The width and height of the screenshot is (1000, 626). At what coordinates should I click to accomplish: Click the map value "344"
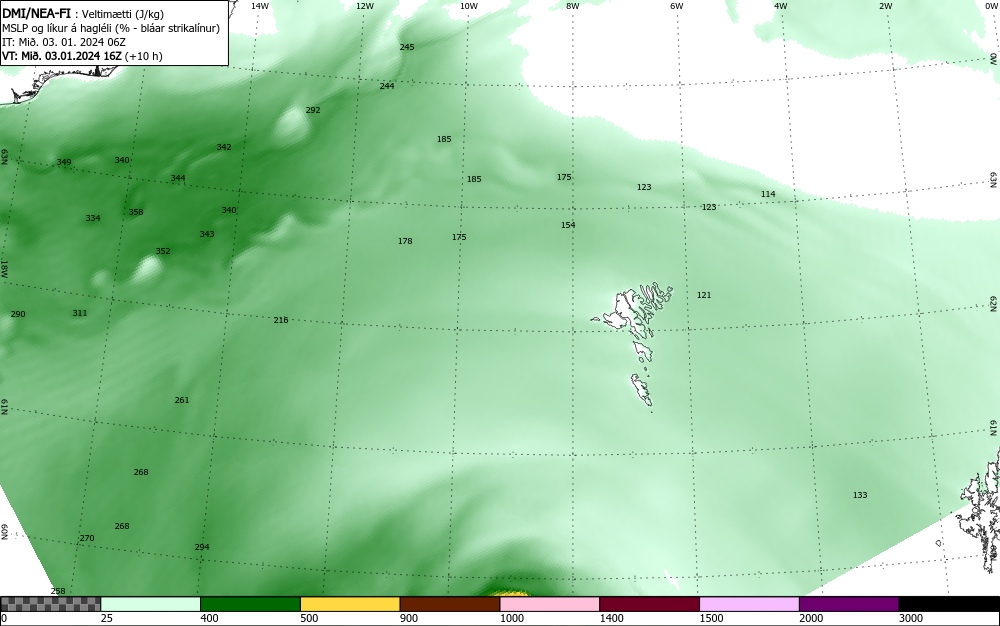point(178,178)
